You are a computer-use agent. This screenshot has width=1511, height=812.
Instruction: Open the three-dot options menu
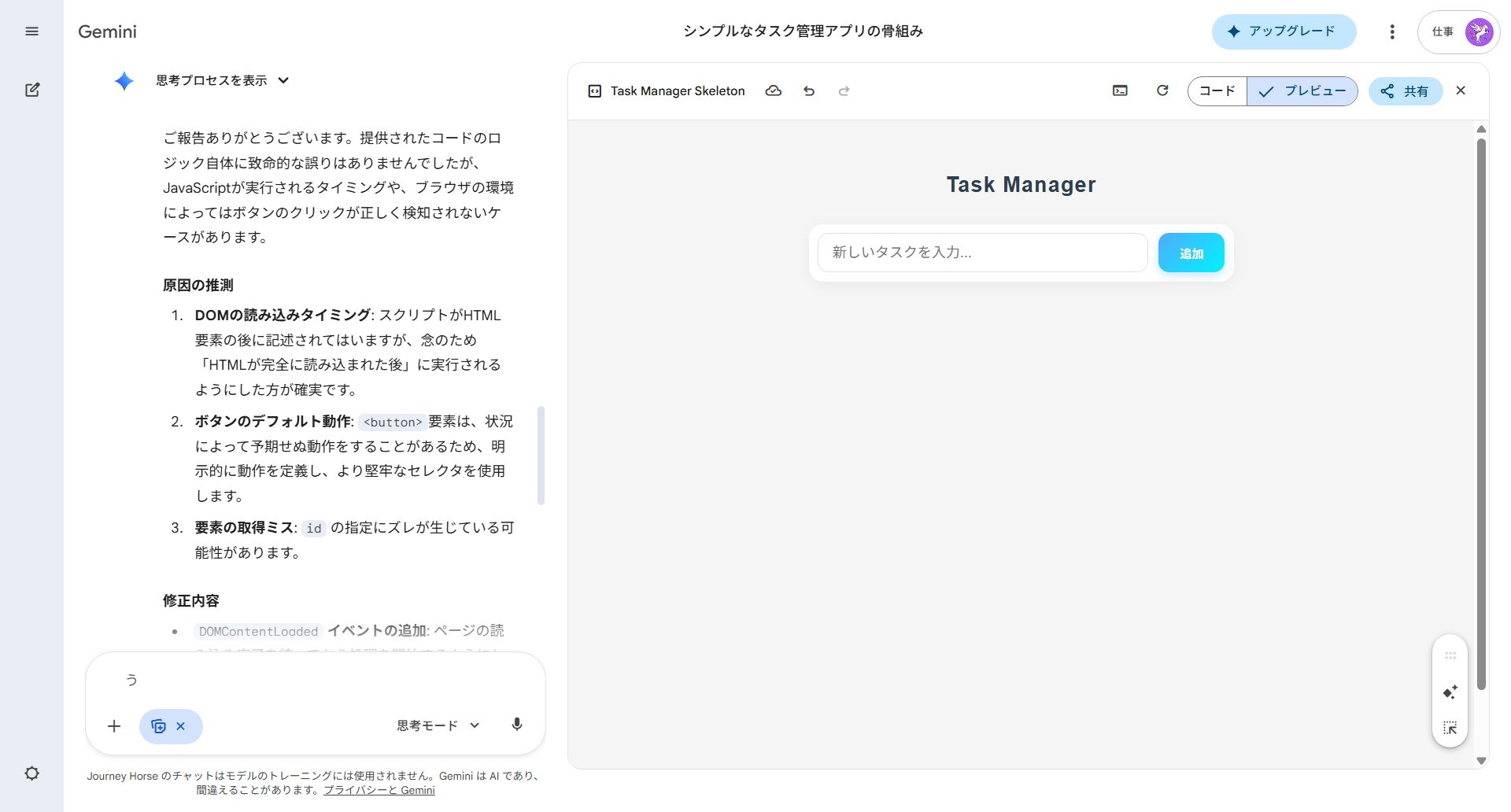point(1391,31)
